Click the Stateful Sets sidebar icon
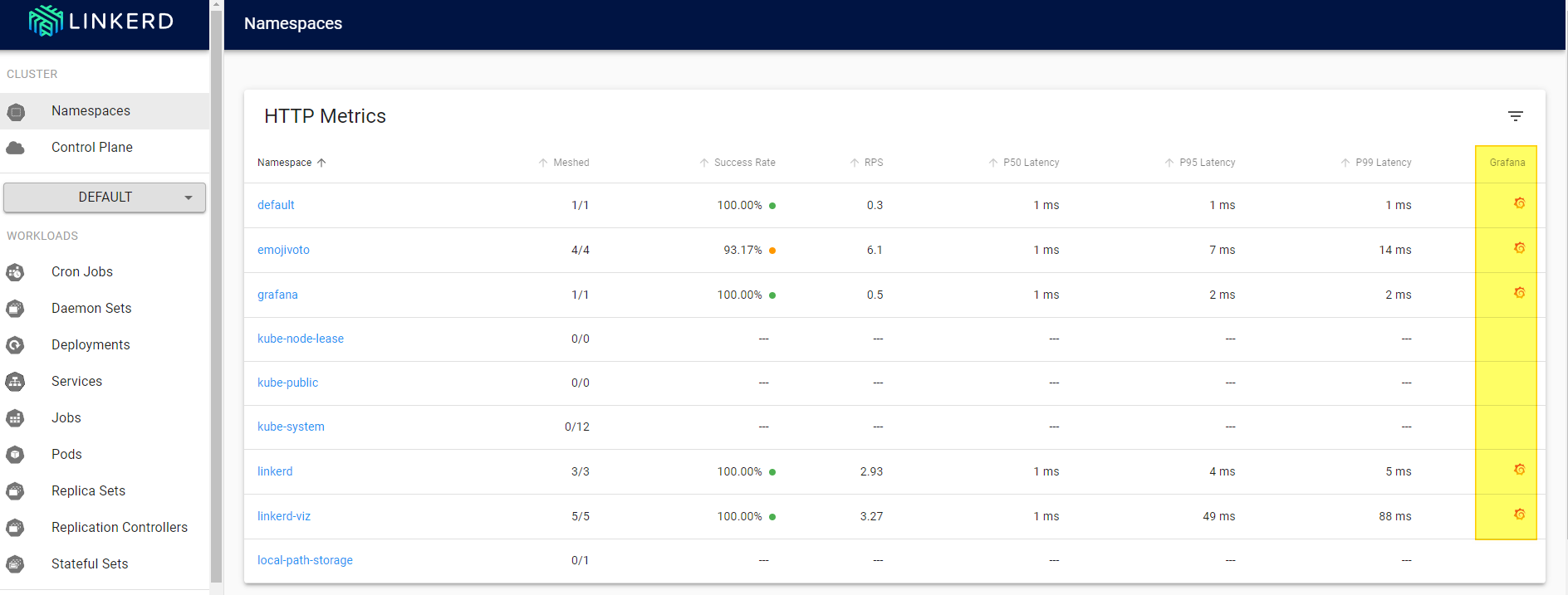Viewport: 1568px width, 595px height. (16, 564)
